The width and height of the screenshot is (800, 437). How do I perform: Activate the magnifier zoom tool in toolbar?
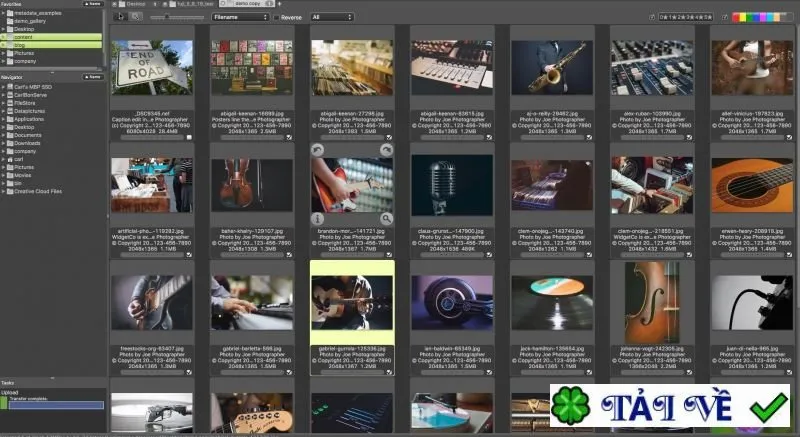tap(135, 16)
